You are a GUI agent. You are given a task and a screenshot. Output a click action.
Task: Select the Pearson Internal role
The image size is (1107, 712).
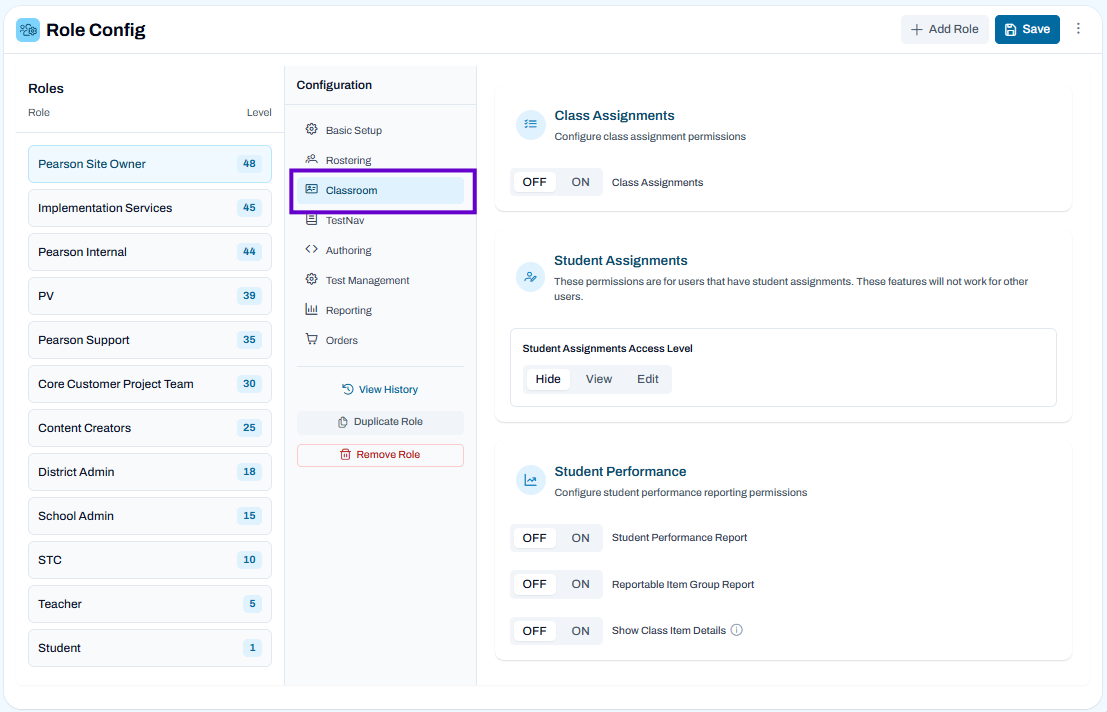click(x=150, y=252)
